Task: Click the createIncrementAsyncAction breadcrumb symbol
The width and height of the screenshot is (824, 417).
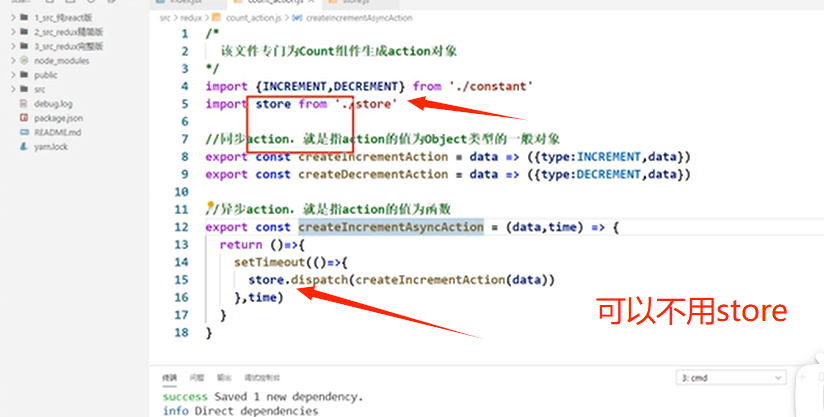Action: (359, 18)
